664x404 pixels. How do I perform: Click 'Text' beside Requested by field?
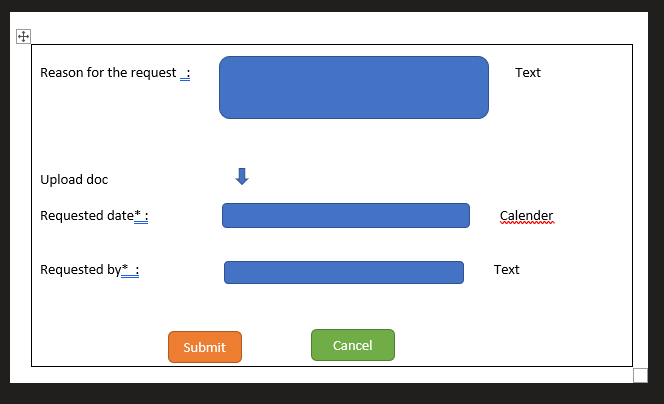click(506, 270)
